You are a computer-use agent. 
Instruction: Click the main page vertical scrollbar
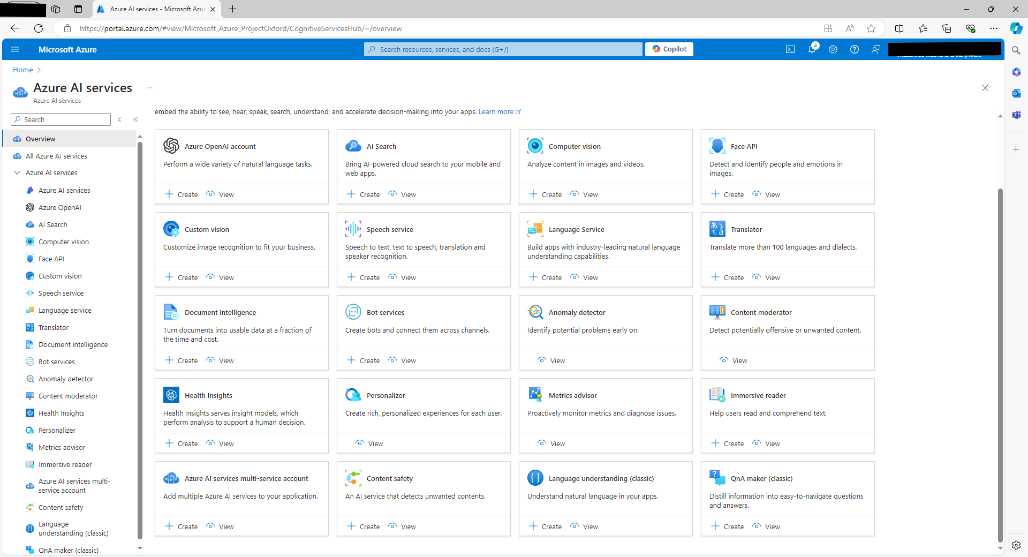click(999, 364)
